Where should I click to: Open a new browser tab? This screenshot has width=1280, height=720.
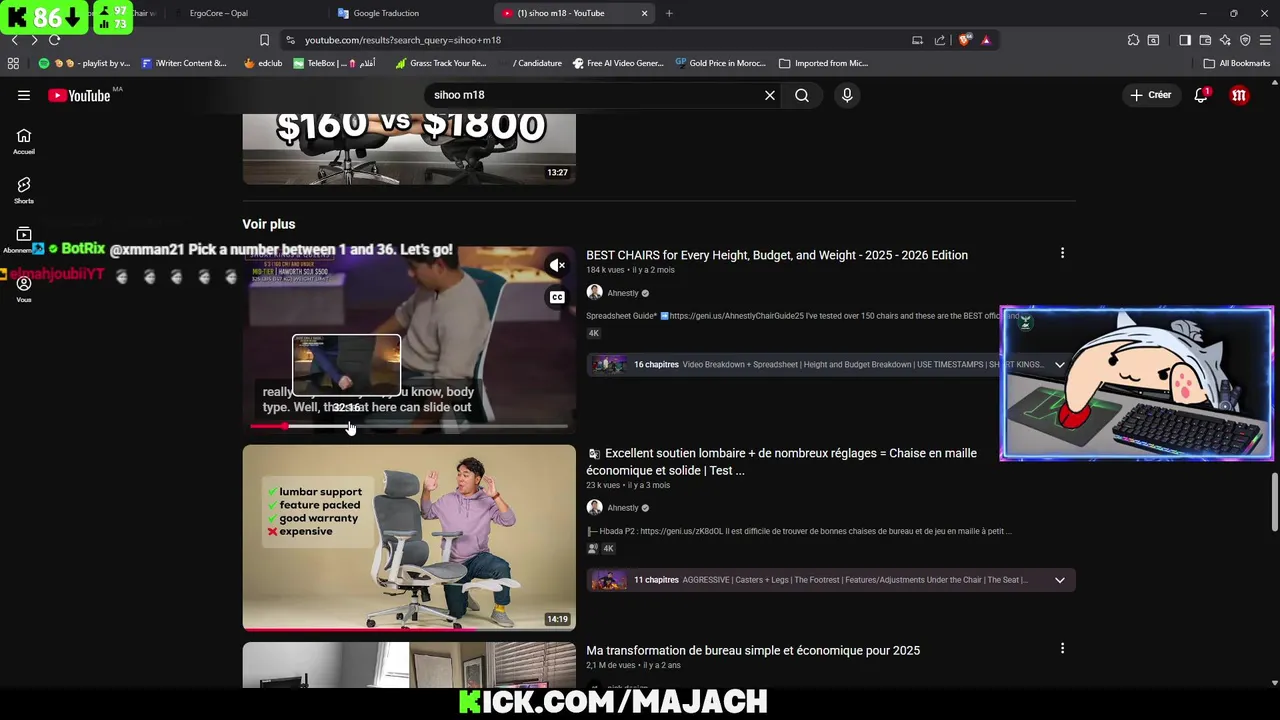coord(669,13)
